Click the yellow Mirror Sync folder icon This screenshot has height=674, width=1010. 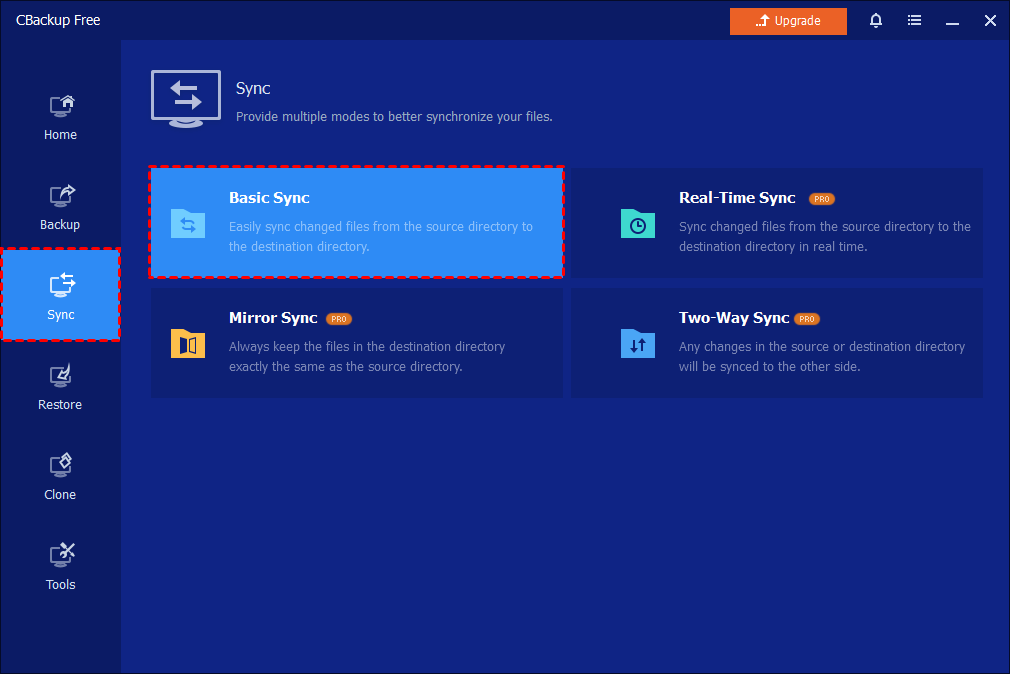[187, 343]
